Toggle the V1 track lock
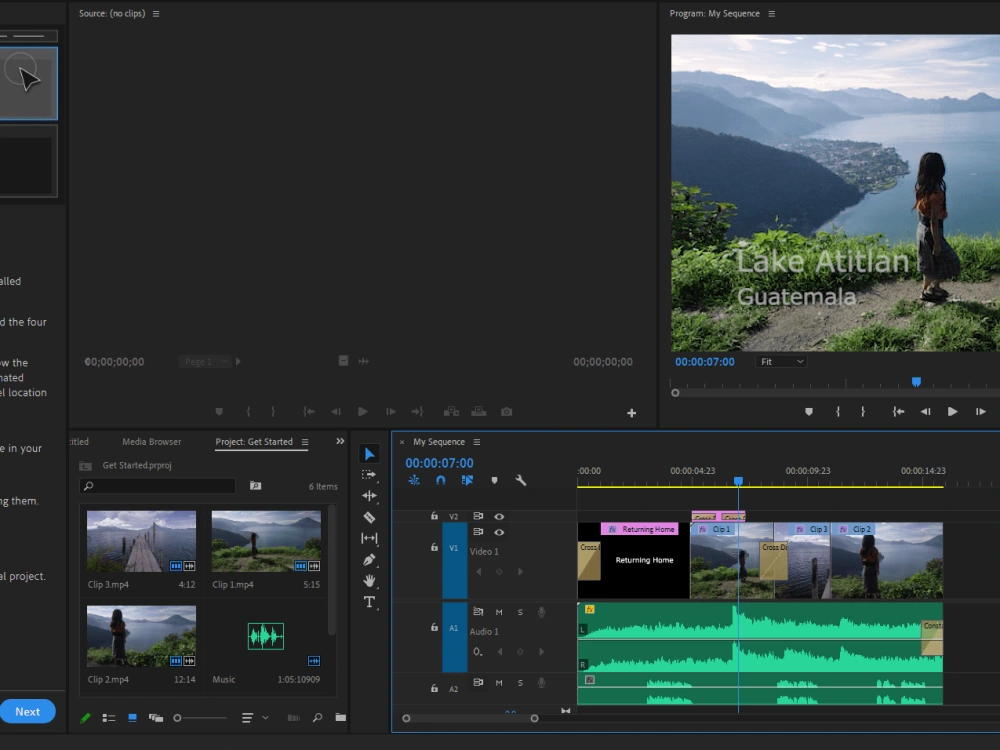Viewport: 1000px width, 750px height. [x=434, y=547]
